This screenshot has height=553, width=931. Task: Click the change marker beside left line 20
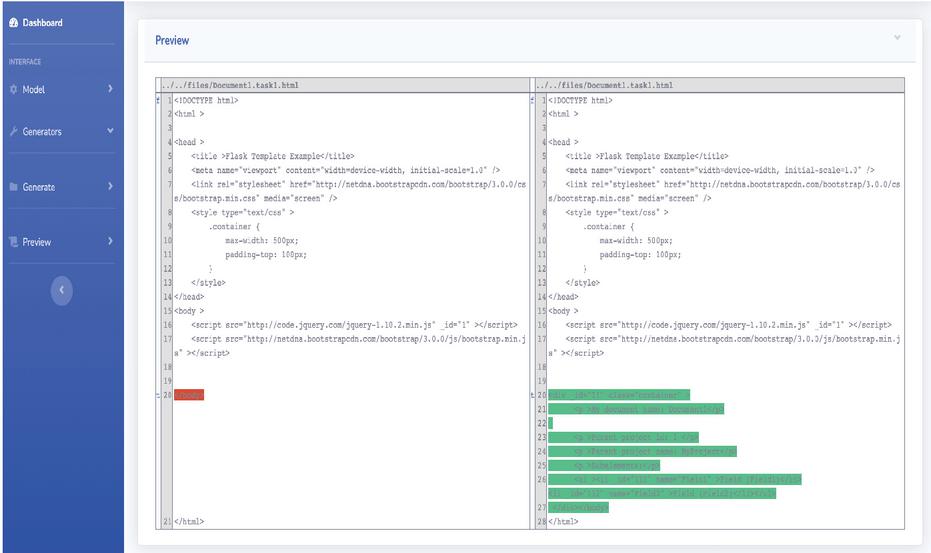click(160, 395)
